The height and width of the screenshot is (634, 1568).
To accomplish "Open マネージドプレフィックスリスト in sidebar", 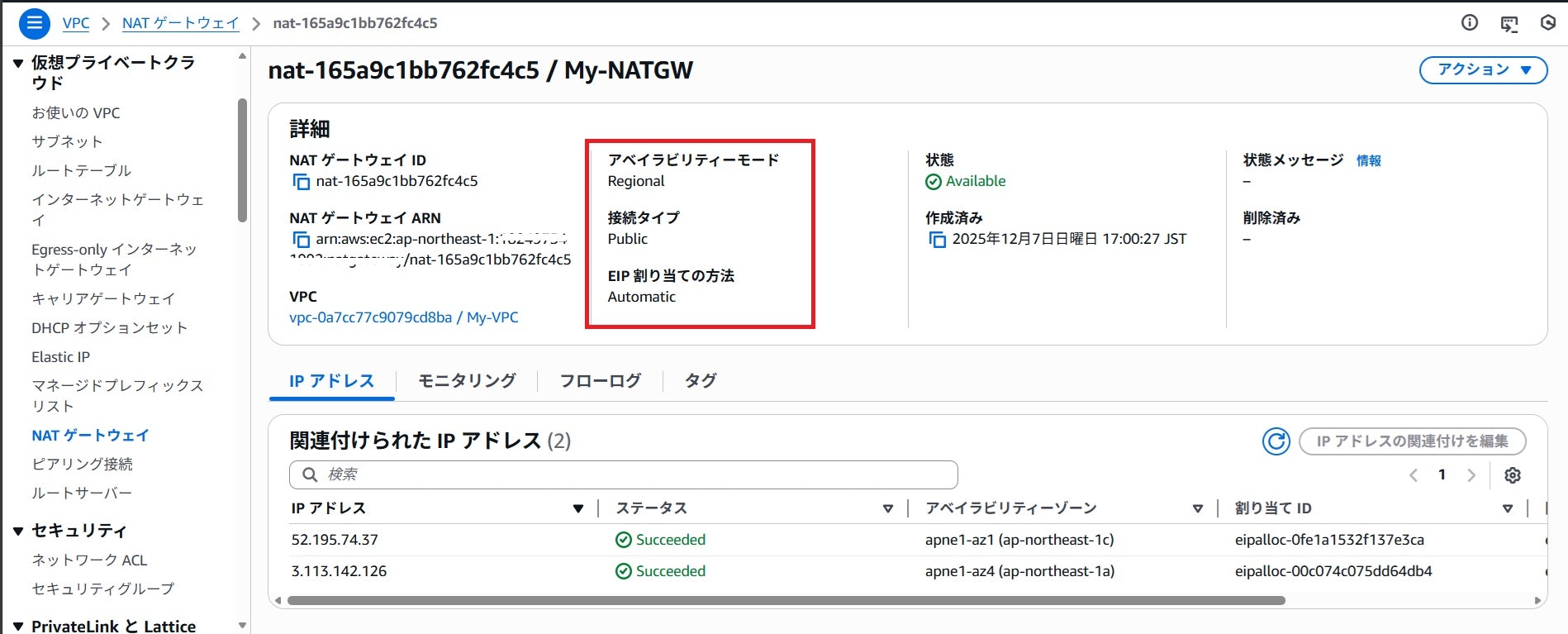I will 117,396.
